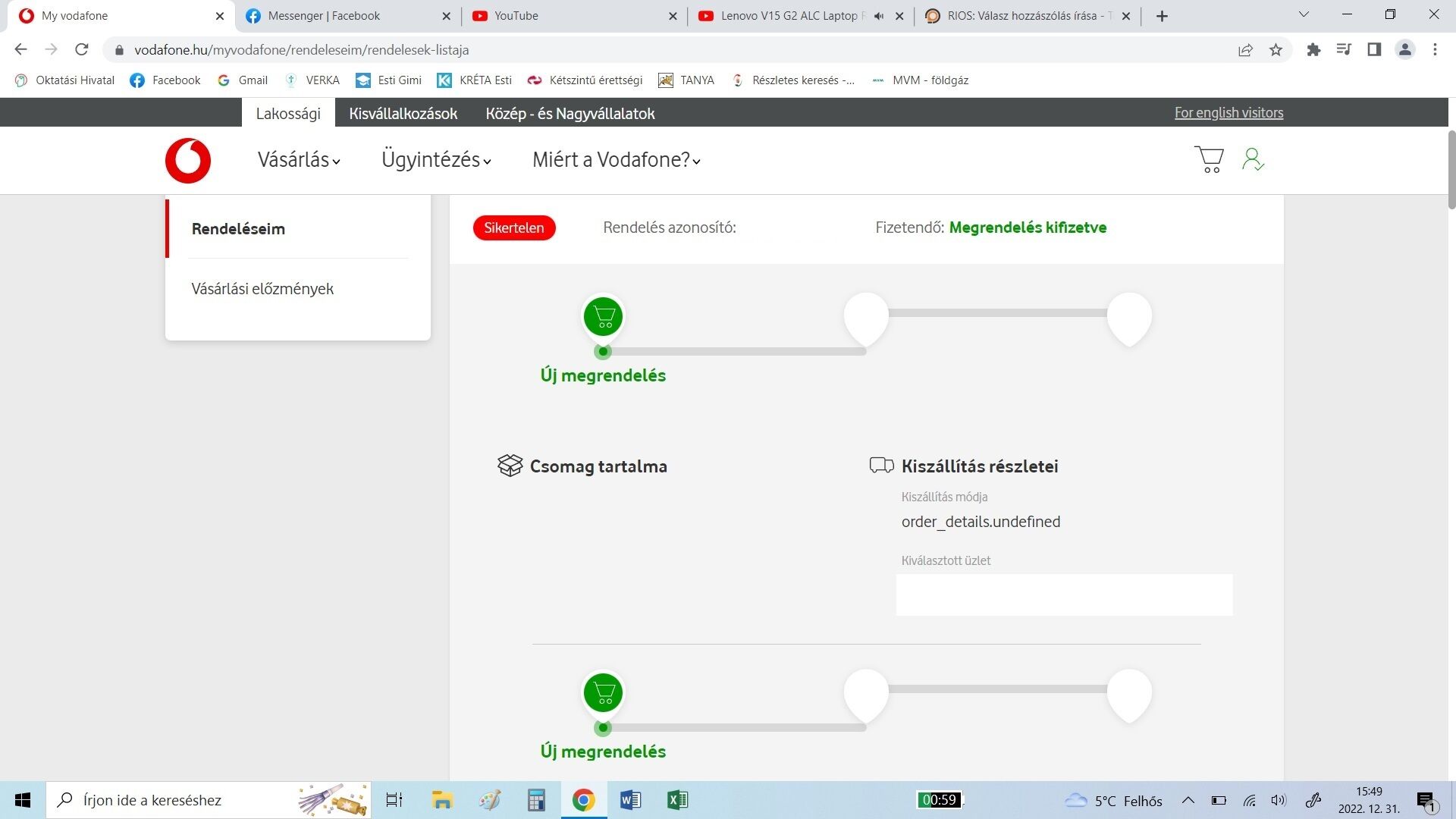Screen dimensions: 1456x819
Task: Toggle the browser side panel icon
Action: [1374, 49]
